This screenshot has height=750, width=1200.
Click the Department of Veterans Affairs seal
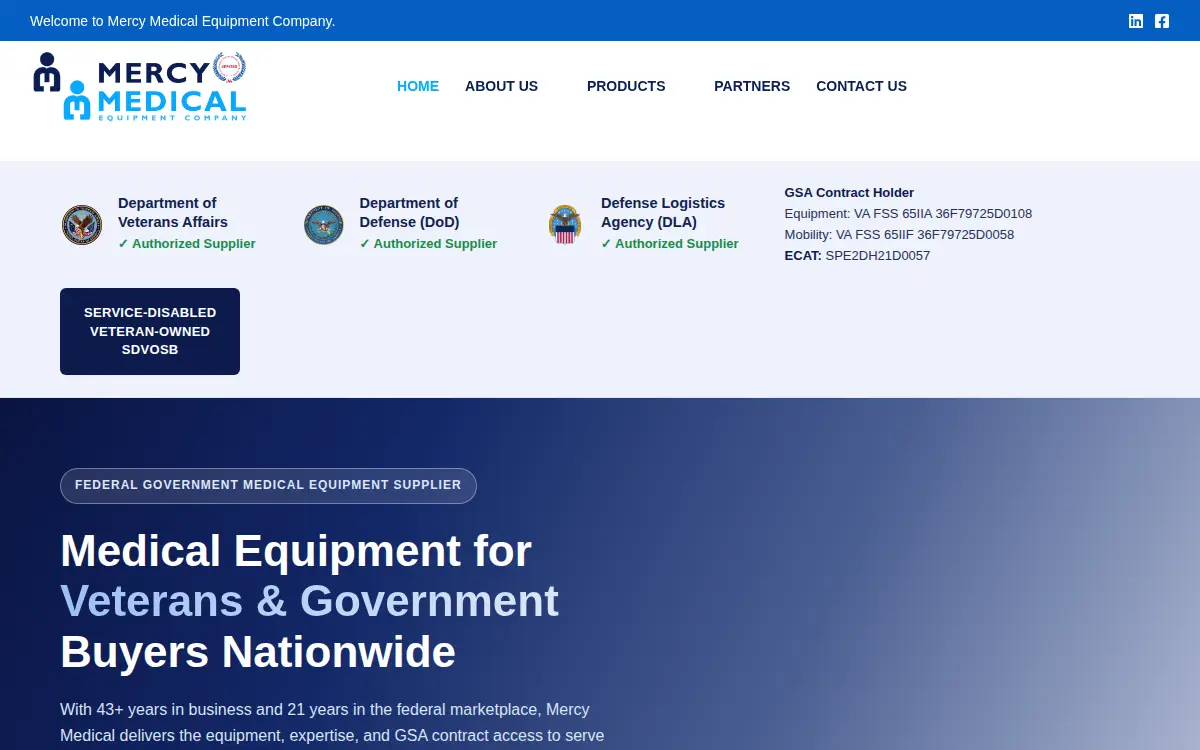click(x=82, y=225)
